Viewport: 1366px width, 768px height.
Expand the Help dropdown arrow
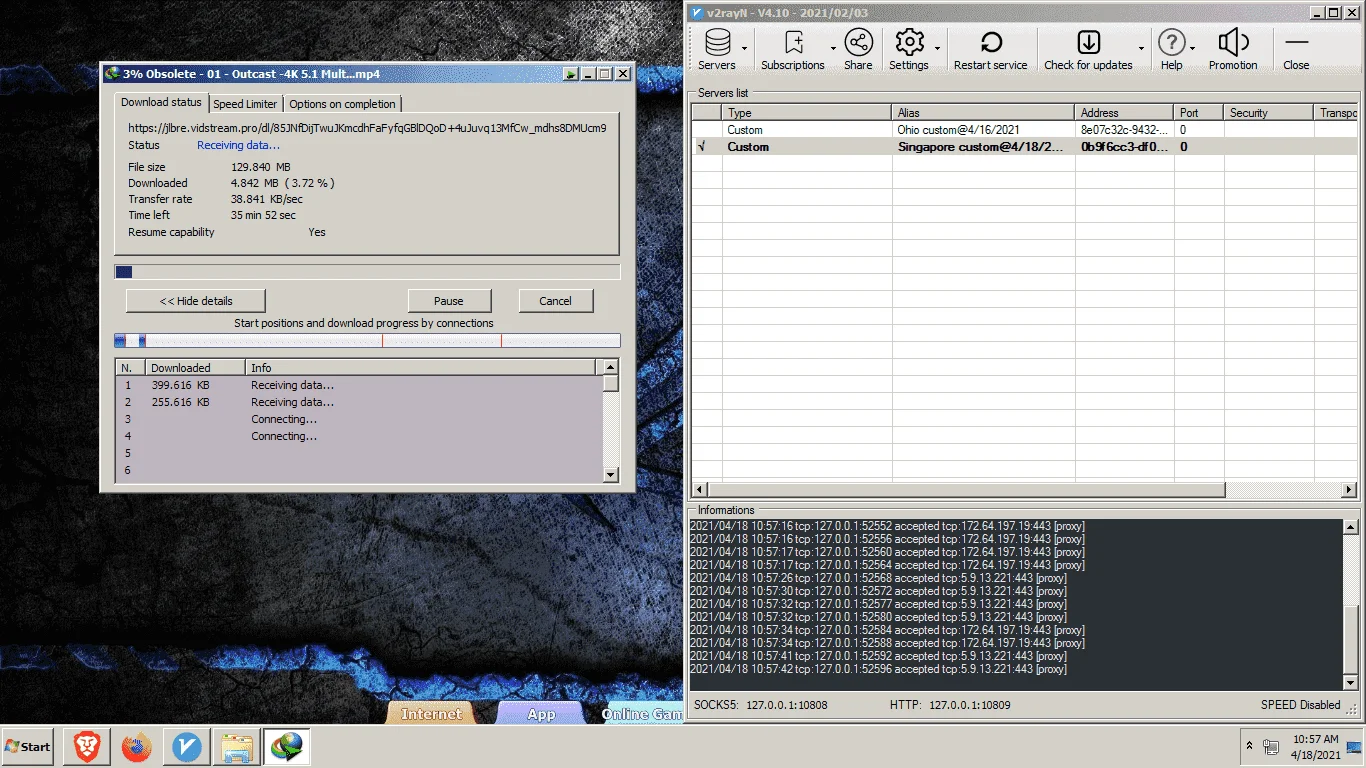1193,49
